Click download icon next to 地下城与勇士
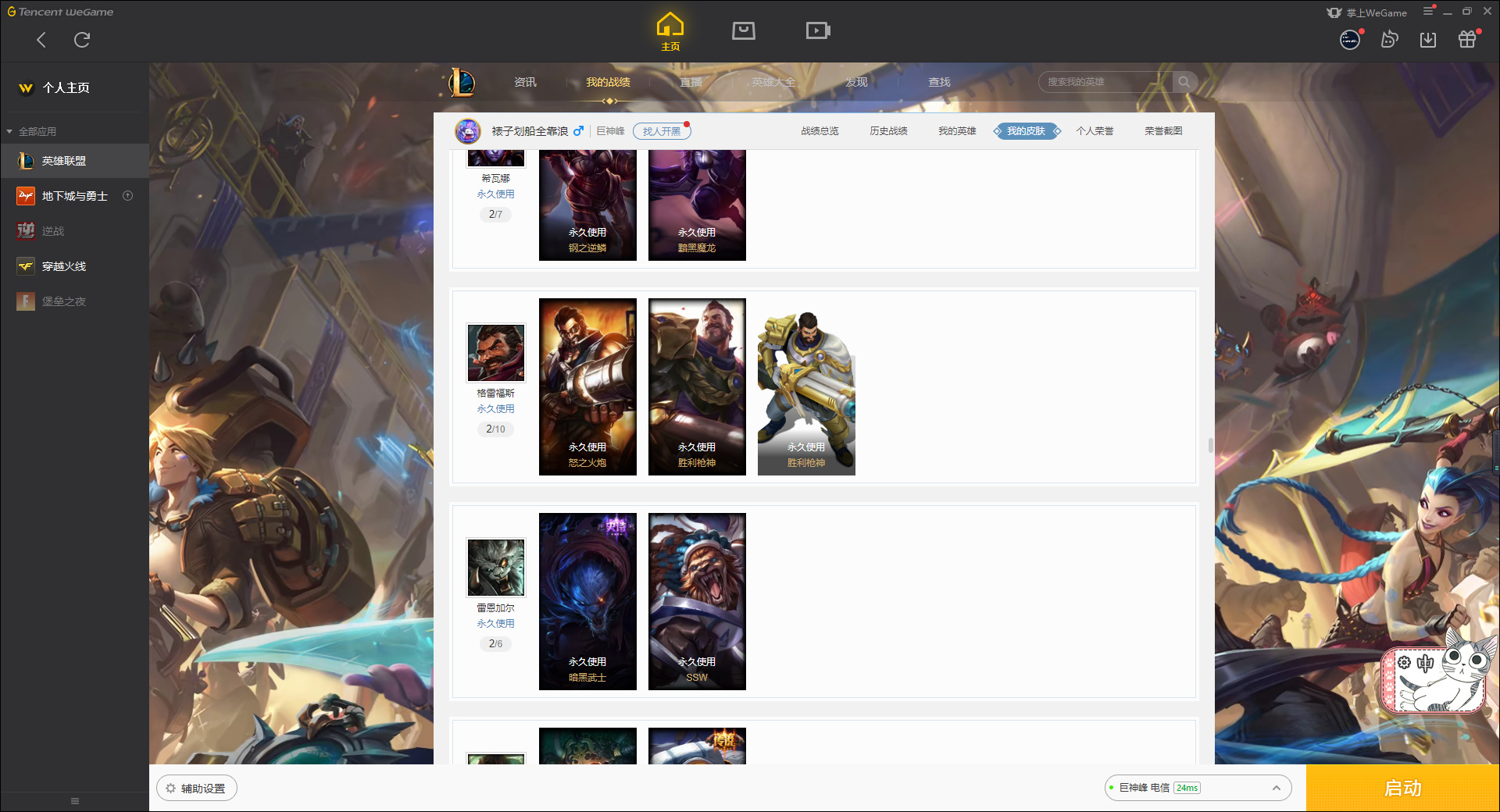Screen dimensions: 1500x812 [128, 196]
